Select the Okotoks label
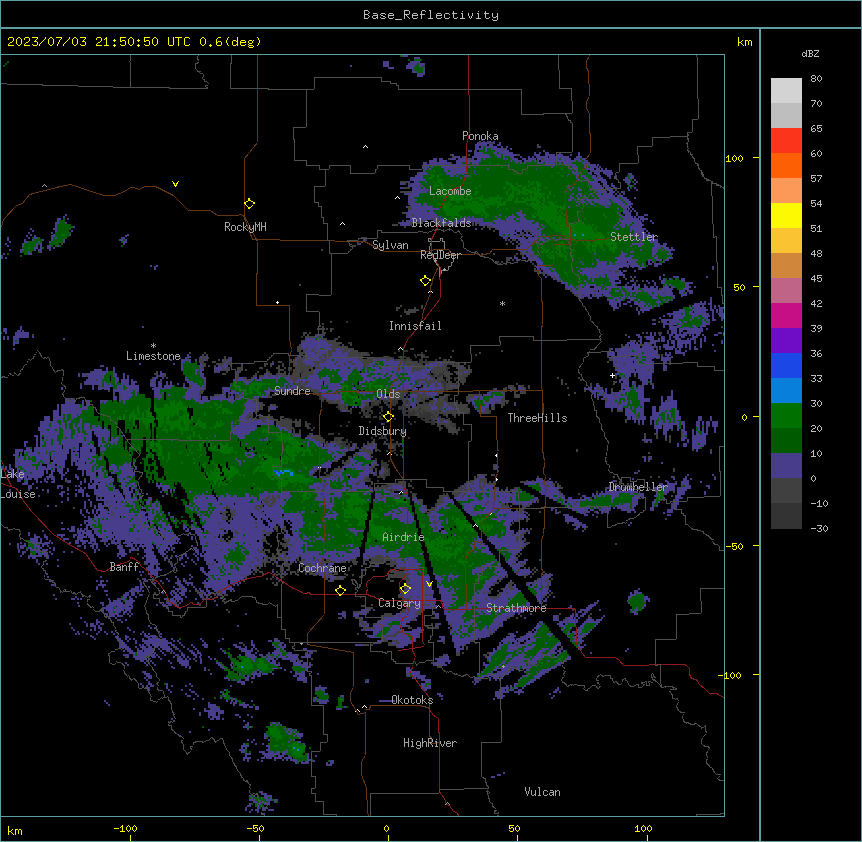 tap(412, 700)
